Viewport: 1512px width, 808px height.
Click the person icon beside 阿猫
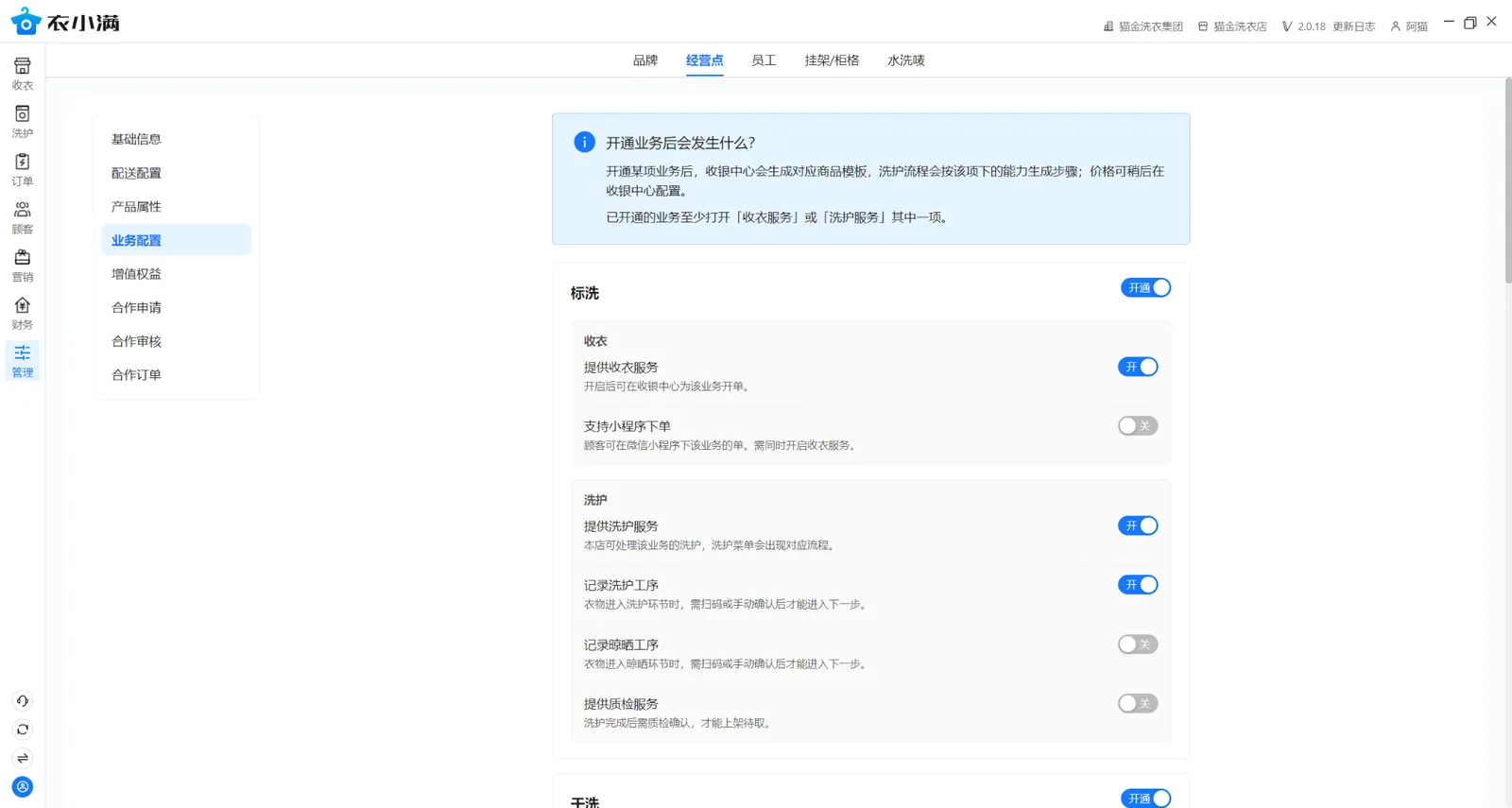coord(1395,26)
